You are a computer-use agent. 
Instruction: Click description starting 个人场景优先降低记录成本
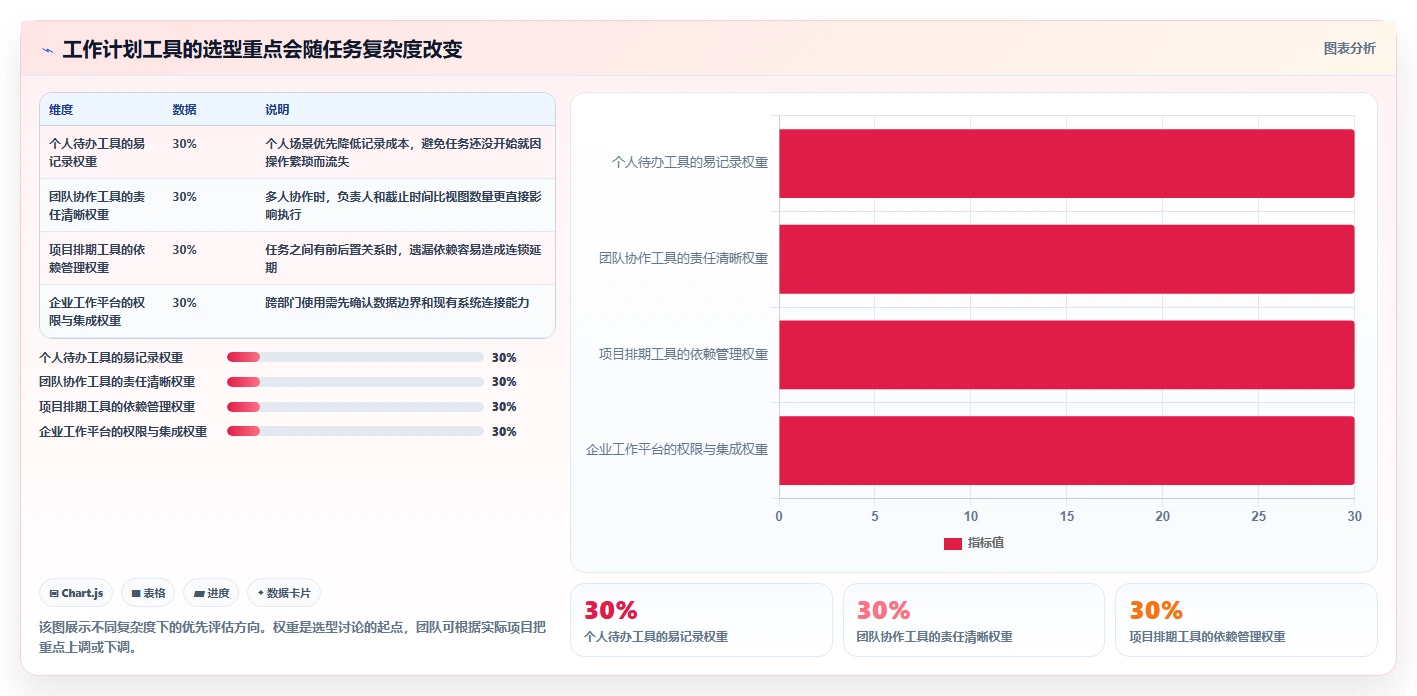(404, 152)
